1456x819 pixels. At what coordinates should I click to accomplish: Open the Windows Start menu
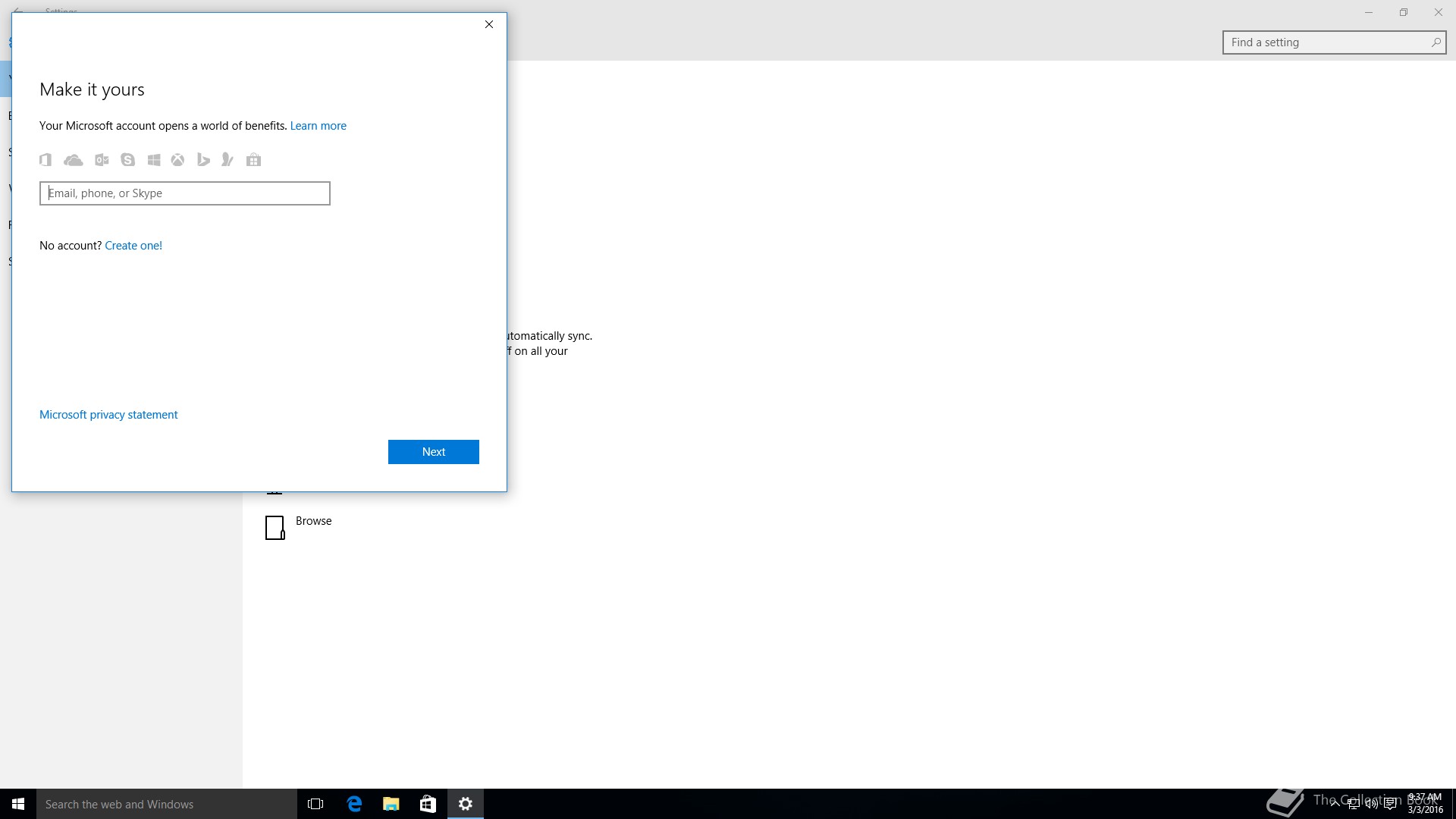click(18, 804)
